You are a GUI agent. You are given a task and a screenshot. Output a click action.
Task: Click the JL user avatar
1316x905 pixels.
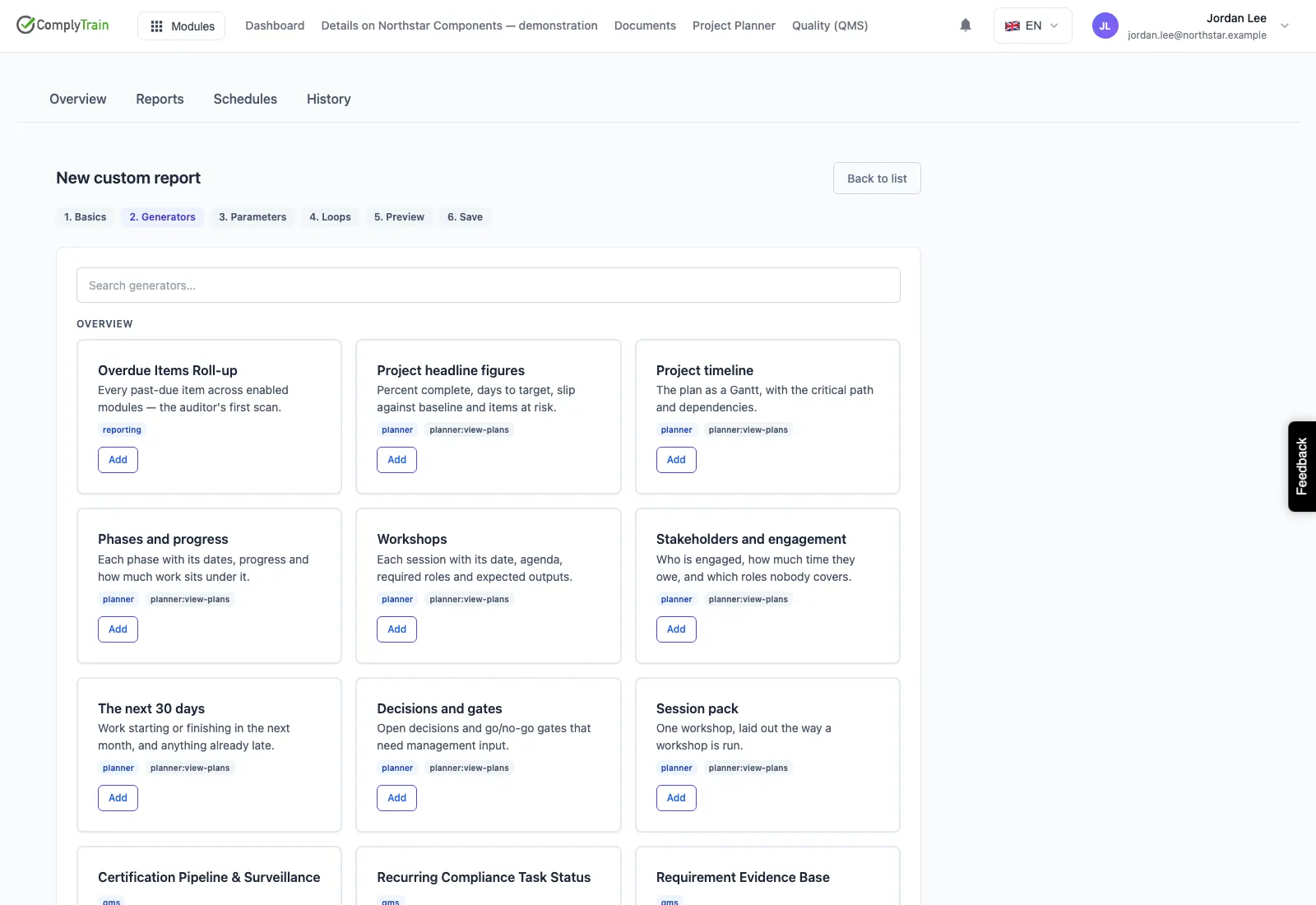tap(1105, 26)
